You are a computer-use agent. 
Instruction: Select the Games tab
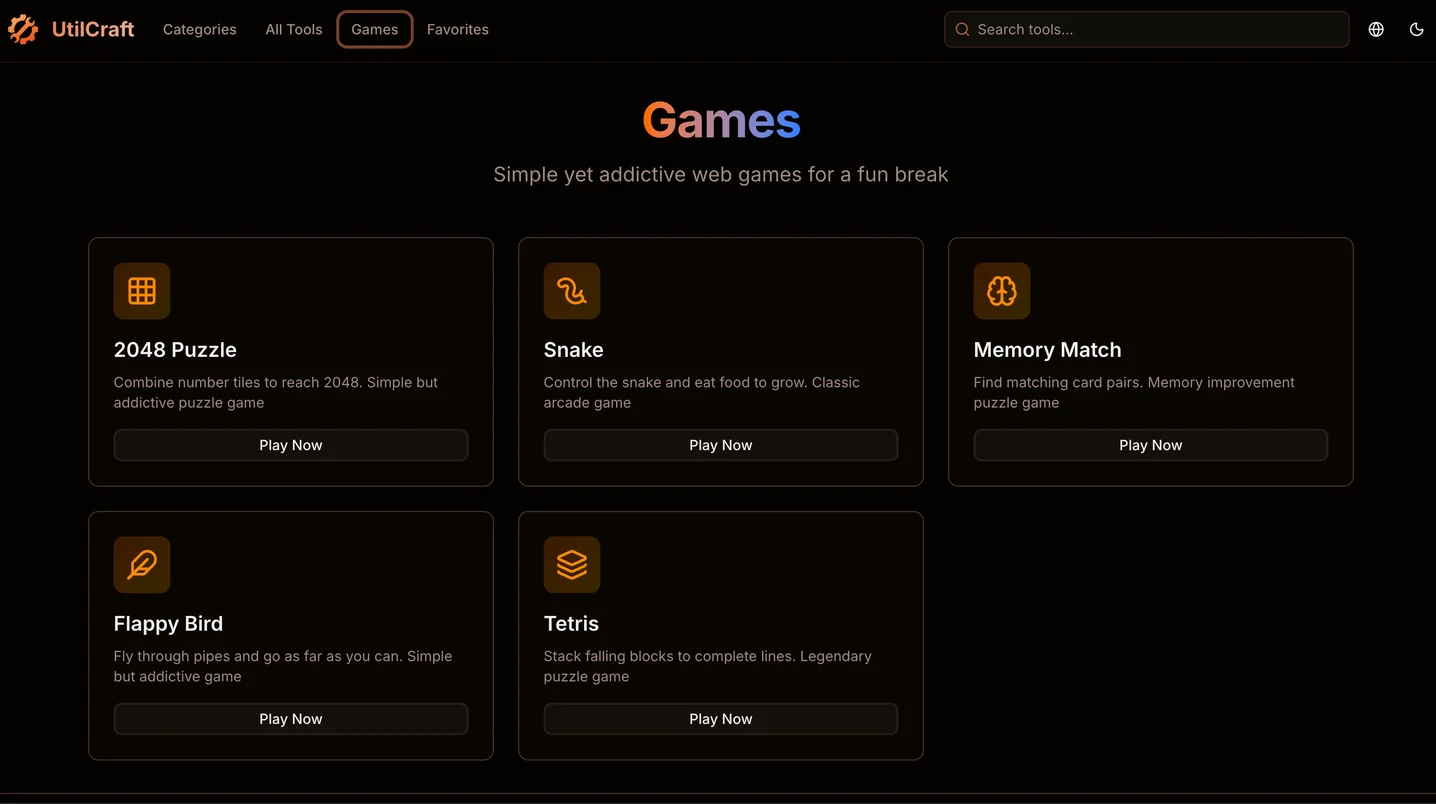tap(375, 30)
